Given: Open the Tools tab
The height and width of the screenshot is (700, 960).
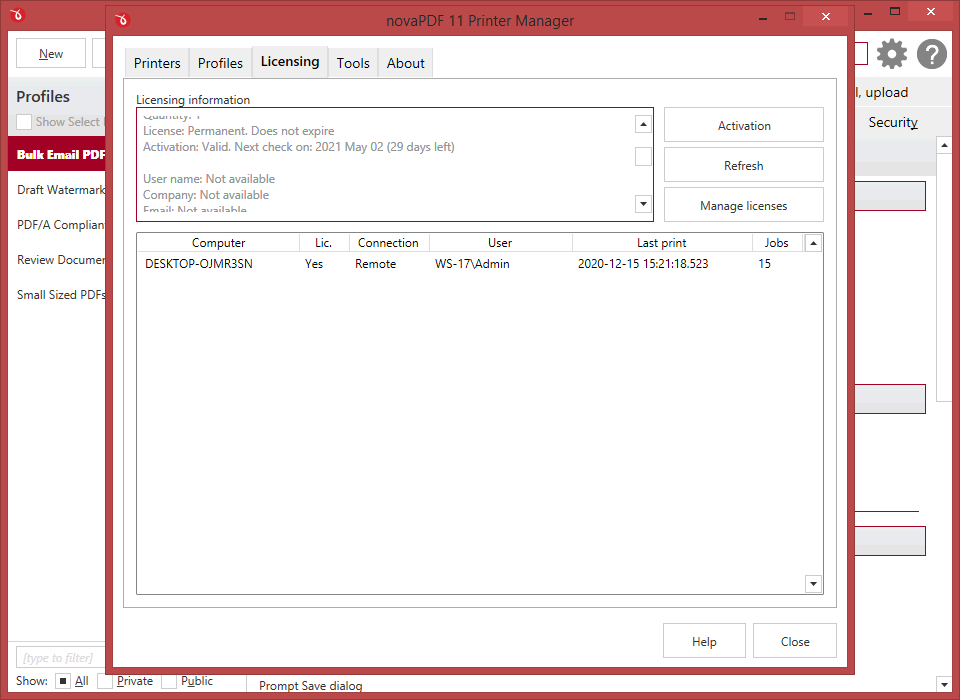Looking at the screenshot, I should [353, 63].
